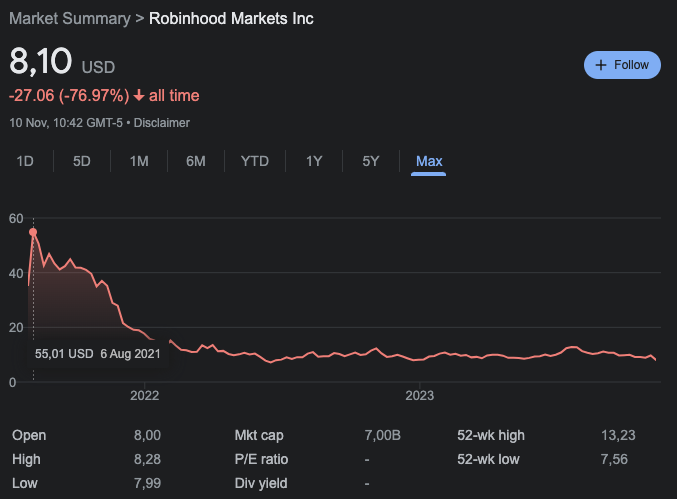Image resolution: width=677 pixels, height=499 pixels.
Task: Click the 55,01 USD chart tooltip
Action: [97, 354]
